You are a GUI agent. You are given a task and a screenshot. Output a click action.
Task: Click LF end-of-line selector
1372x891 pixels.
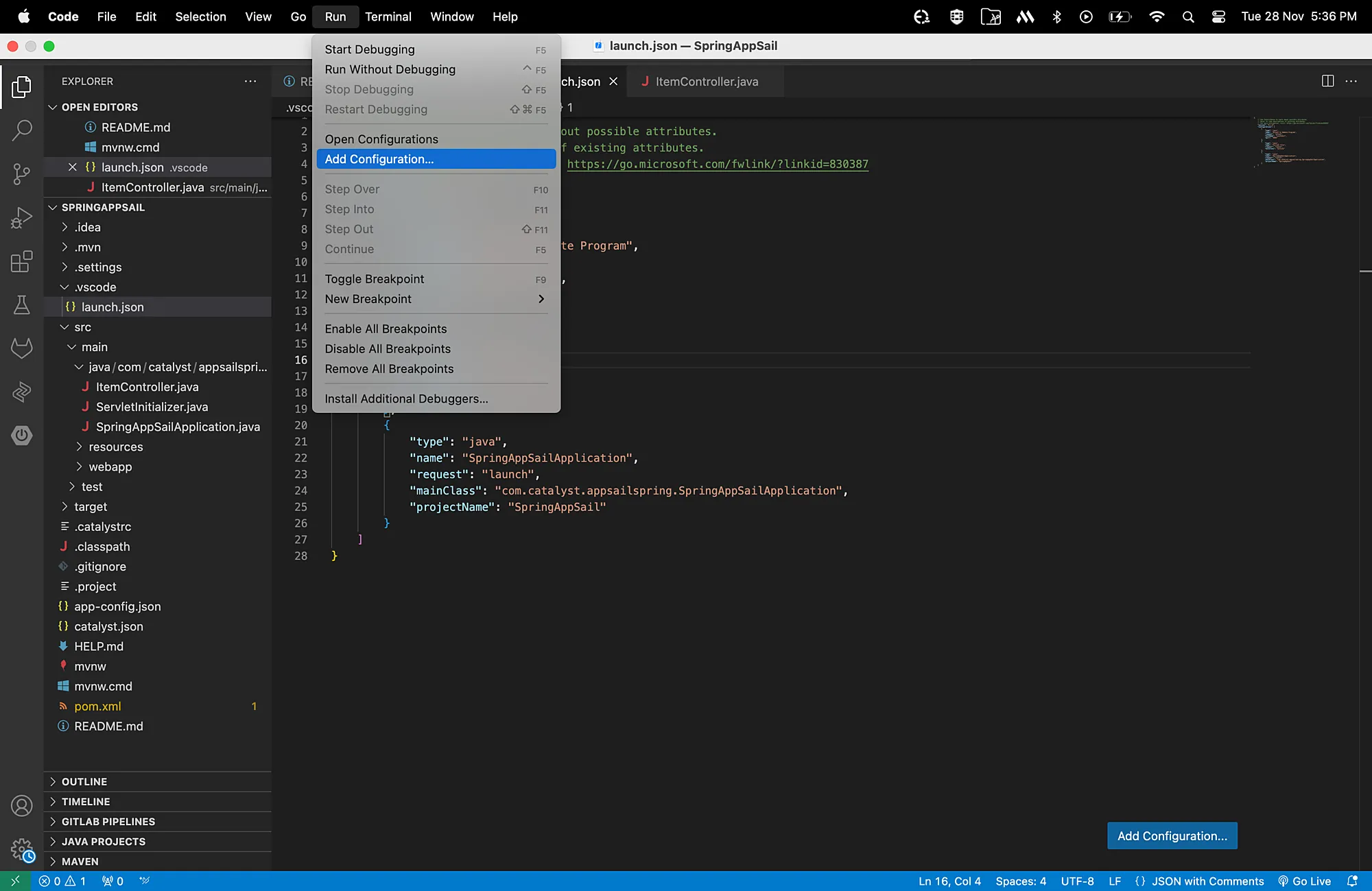tap(1115, 881)
